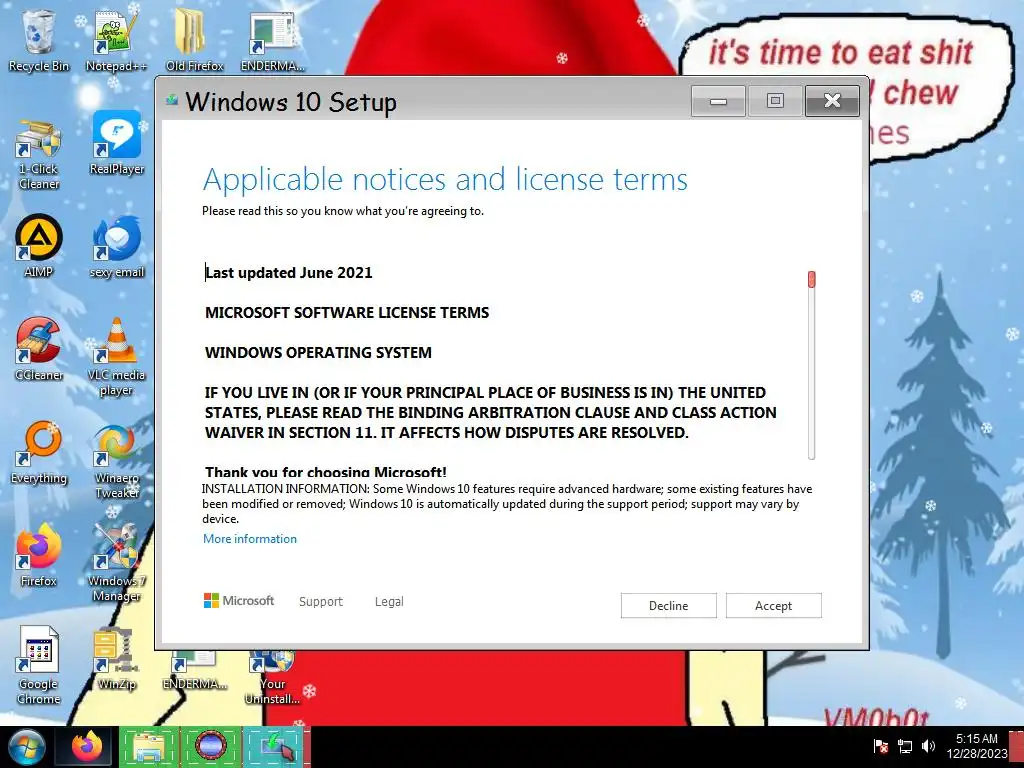The image size is (1024, 768).
Task: Open the network tray icon
Action: [904, 746]
